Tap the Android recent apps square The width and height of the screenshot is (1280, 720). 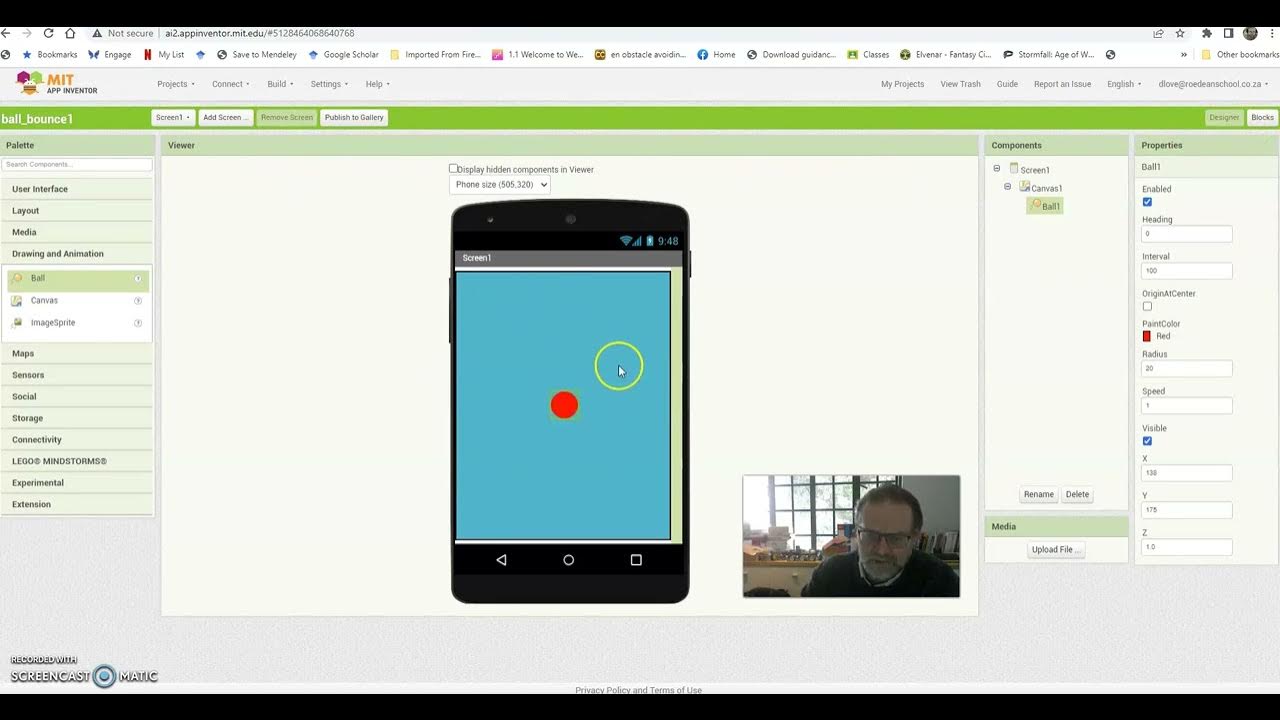636,560
